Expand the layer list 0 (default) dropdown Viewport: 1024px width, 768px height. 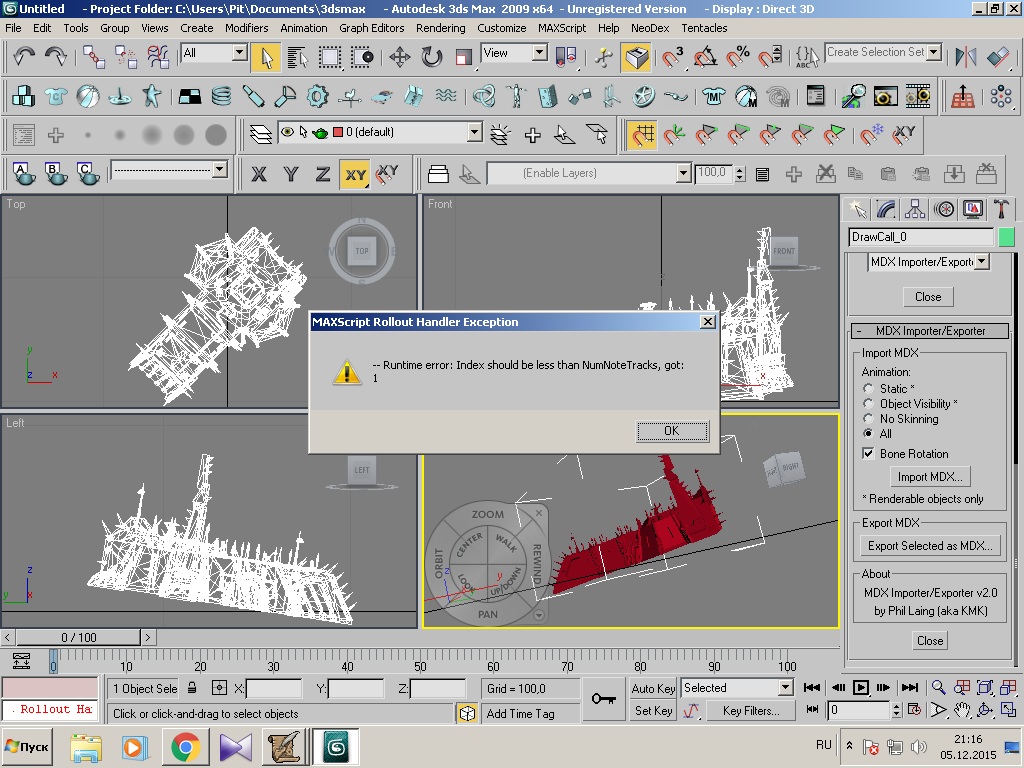[x=475, y=132]
